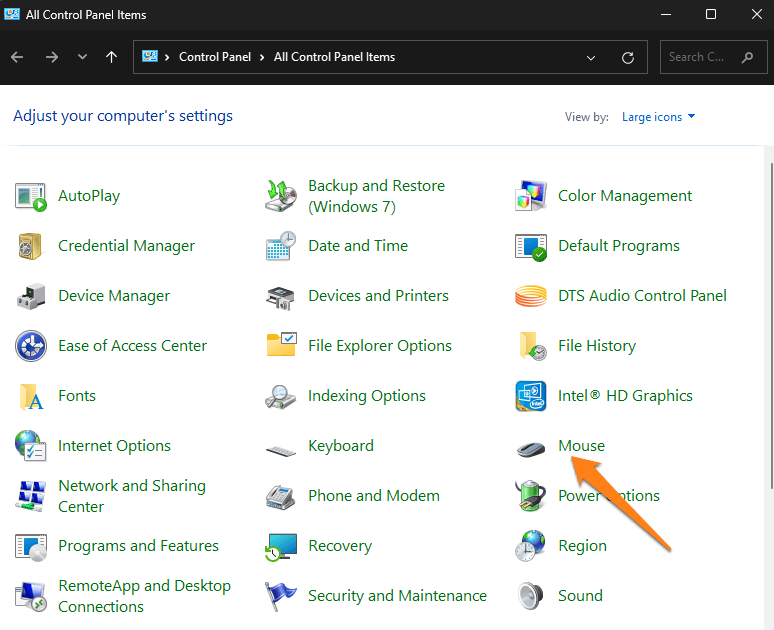Viewport: 774px width, 630px height.
Task: Click the Device Manager link
Action: click(114, 296)
